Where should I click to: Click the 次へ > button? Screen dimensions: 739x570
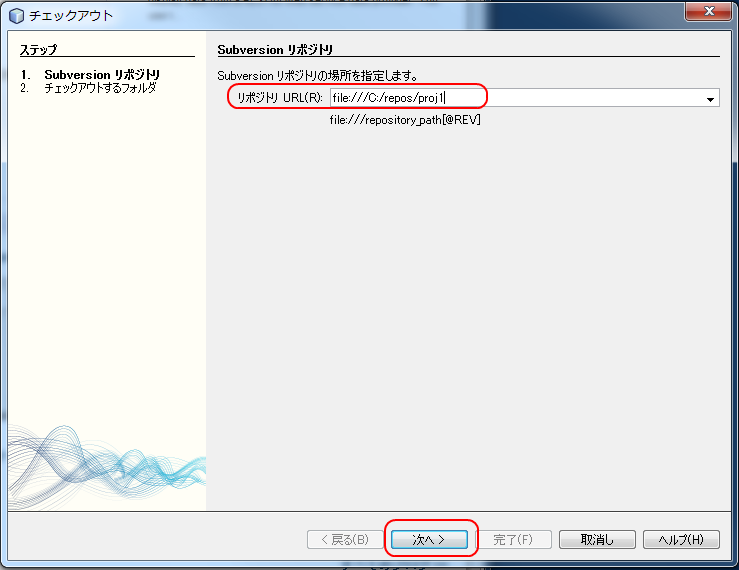(x=429, y=539)
